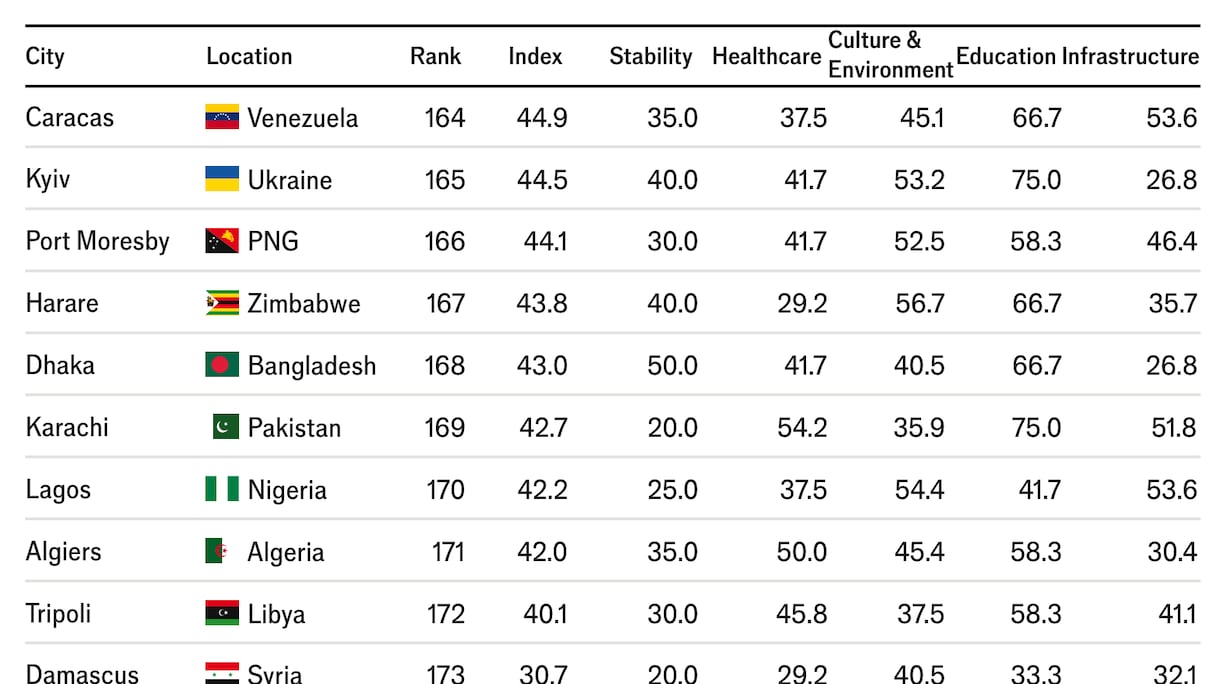Screen dimensions: 1216x684
Task: Sort by Infrastructure column header
Action: pos(1130,56)
